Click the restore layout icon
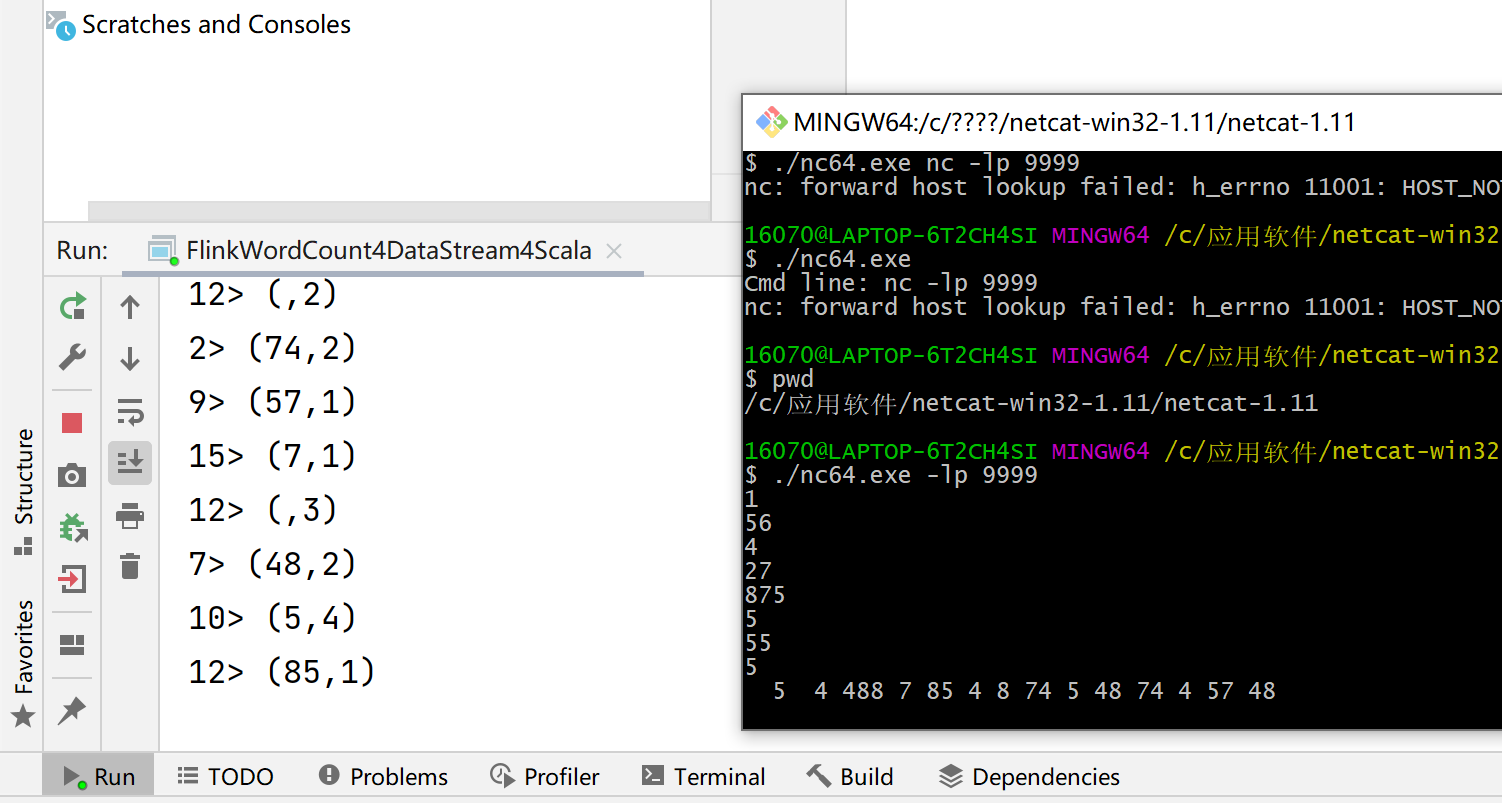Image resolution: width=1502 pixels, height=803 pixels. coord(72,645)
